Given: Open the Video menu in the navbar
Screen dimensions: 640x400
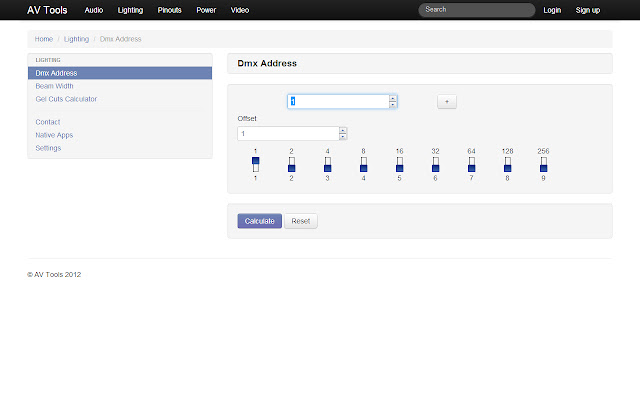Looking at the screenshot, I should tap(240, 10).
